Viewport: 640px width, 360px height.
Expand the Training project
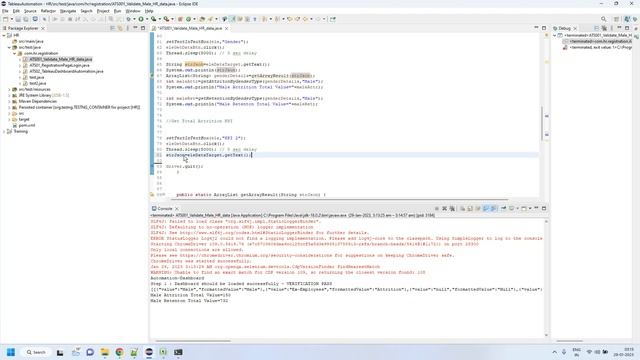click(4, 131)
